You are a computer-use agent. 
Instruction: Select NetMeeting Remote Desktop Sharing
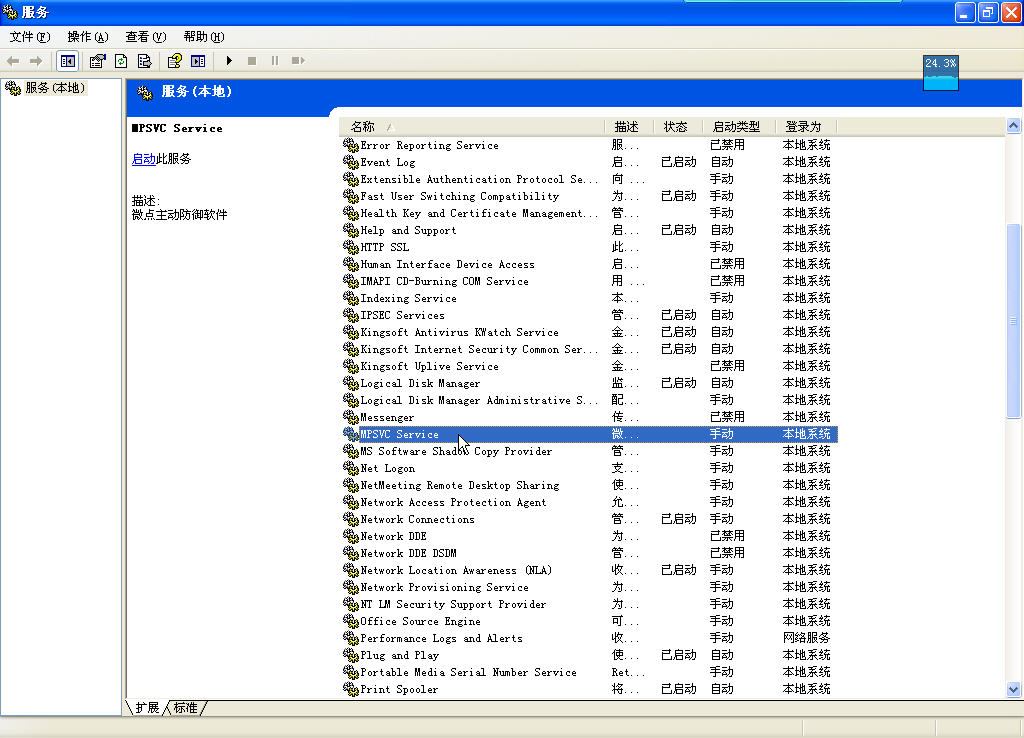(588, 485)
